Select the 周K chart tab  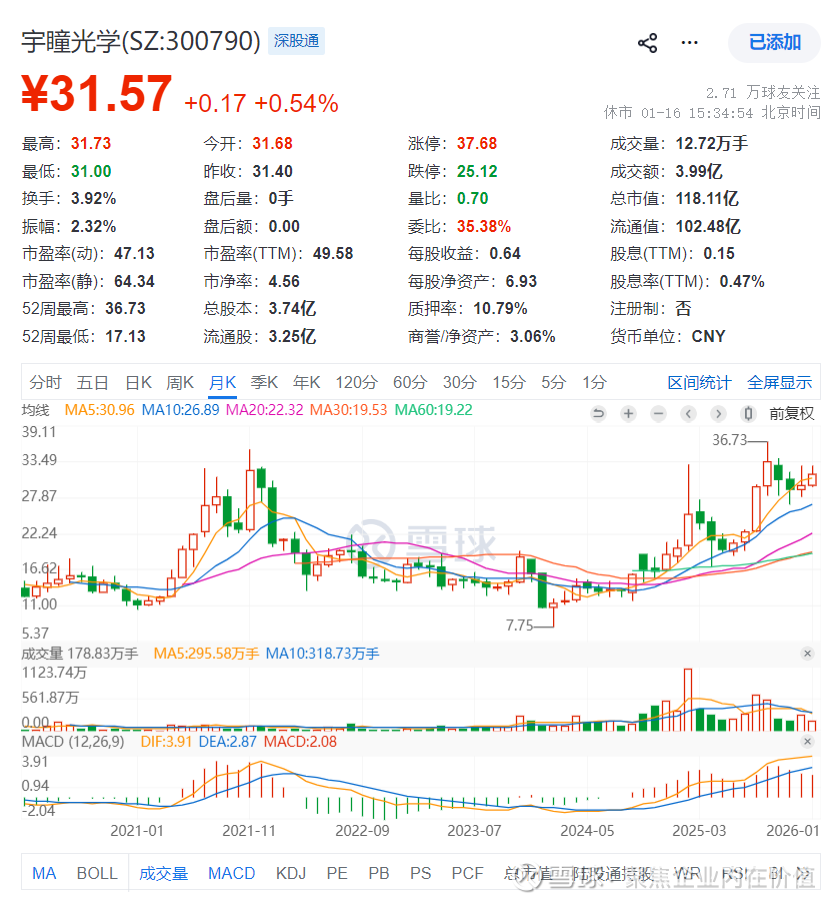point(180,382)
